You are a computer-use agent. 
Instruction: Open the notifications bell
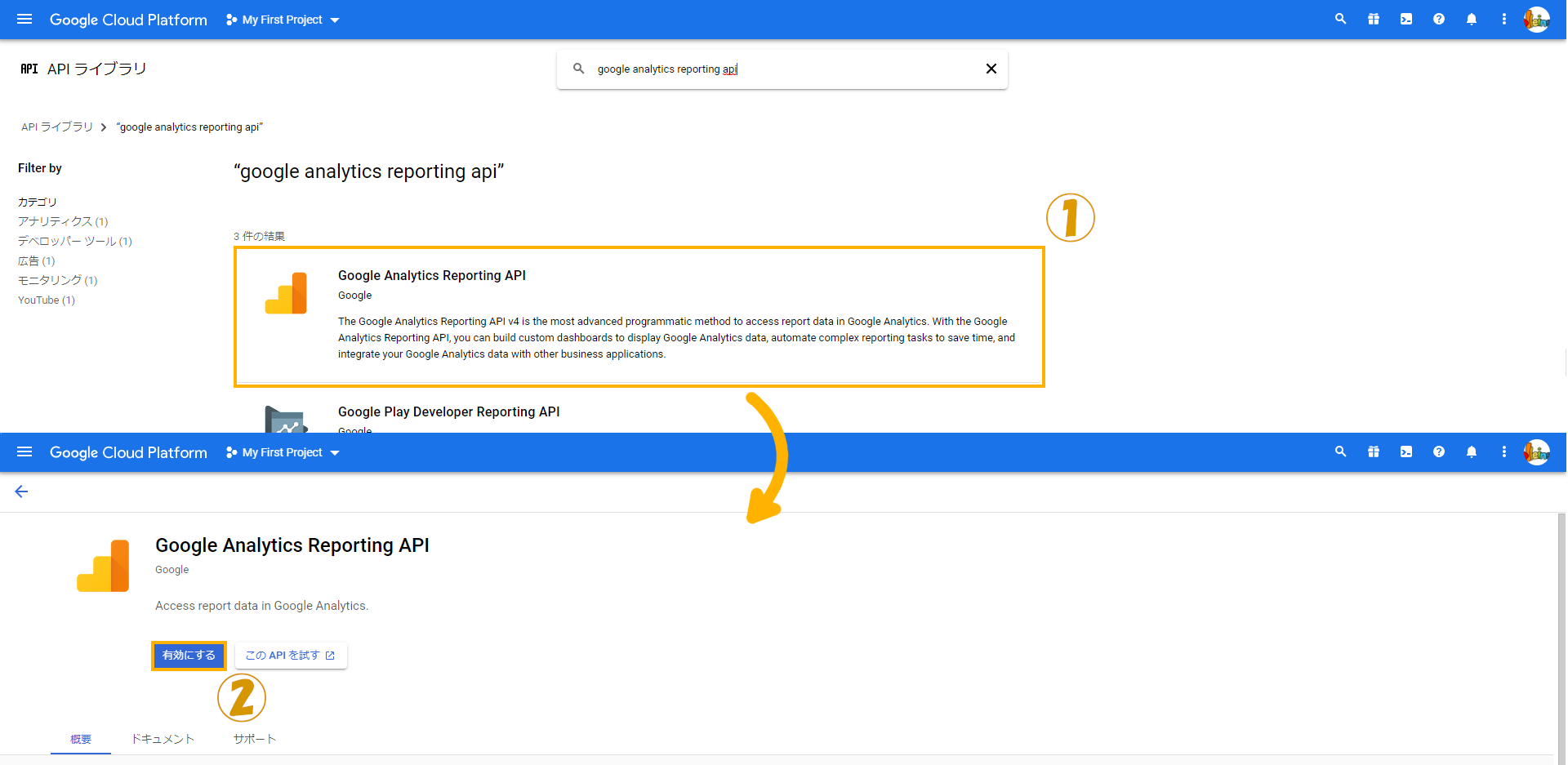click(1472, 19)
